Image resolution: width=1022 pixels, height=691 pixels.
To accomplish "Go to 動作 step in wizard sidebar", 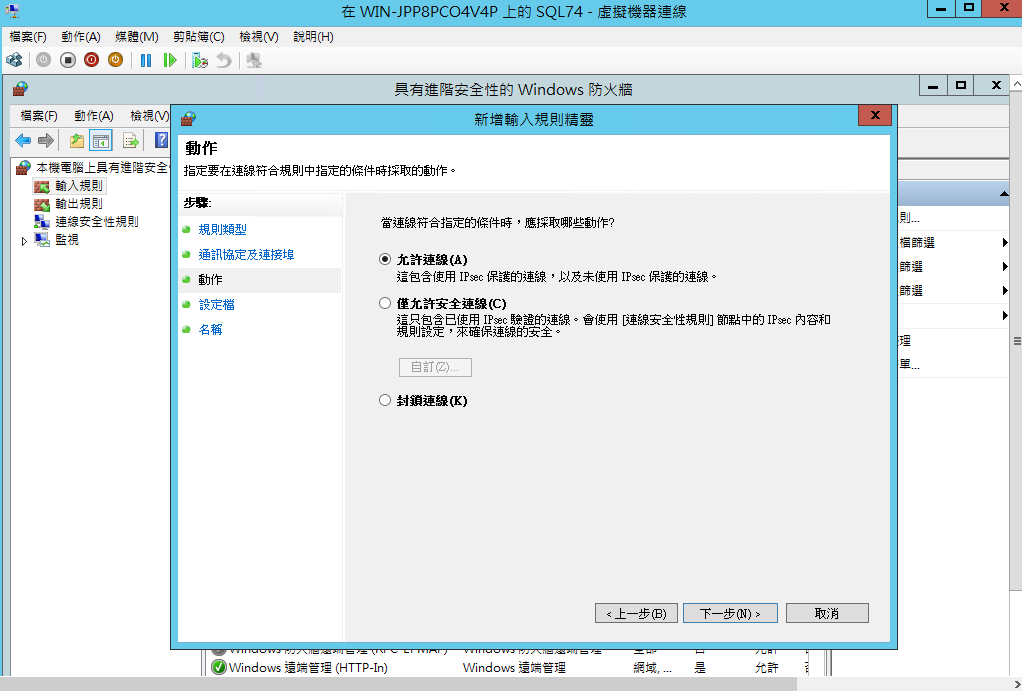I will click(211, 280).
